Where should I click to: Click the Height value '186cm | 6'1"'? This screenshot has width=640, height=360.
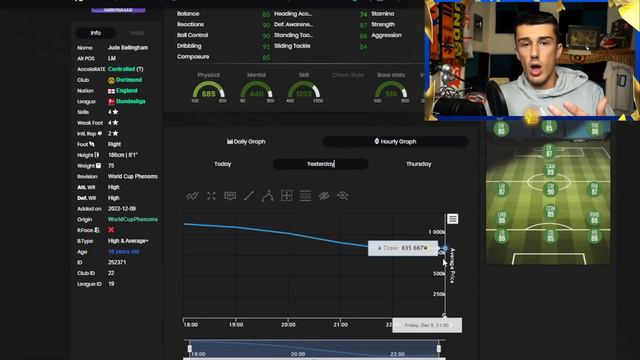point(122,155)
